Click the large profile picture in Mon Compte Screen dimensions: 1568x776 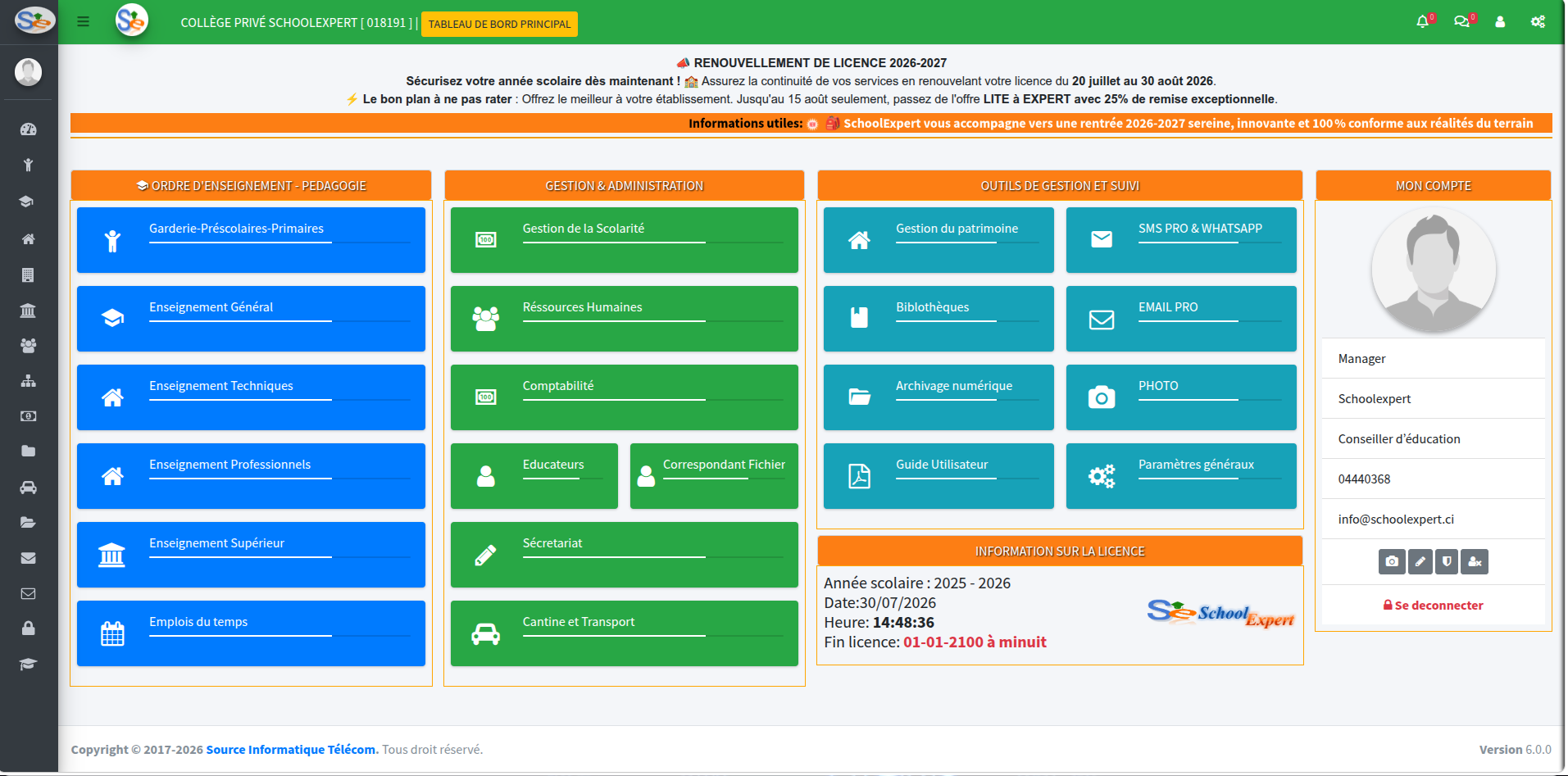click(1434, 270)
